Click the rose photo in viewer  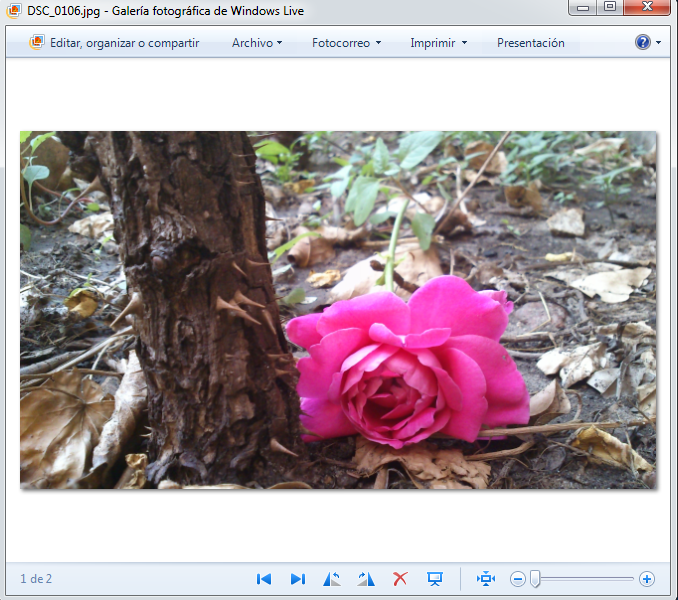(x=338, y=310)
